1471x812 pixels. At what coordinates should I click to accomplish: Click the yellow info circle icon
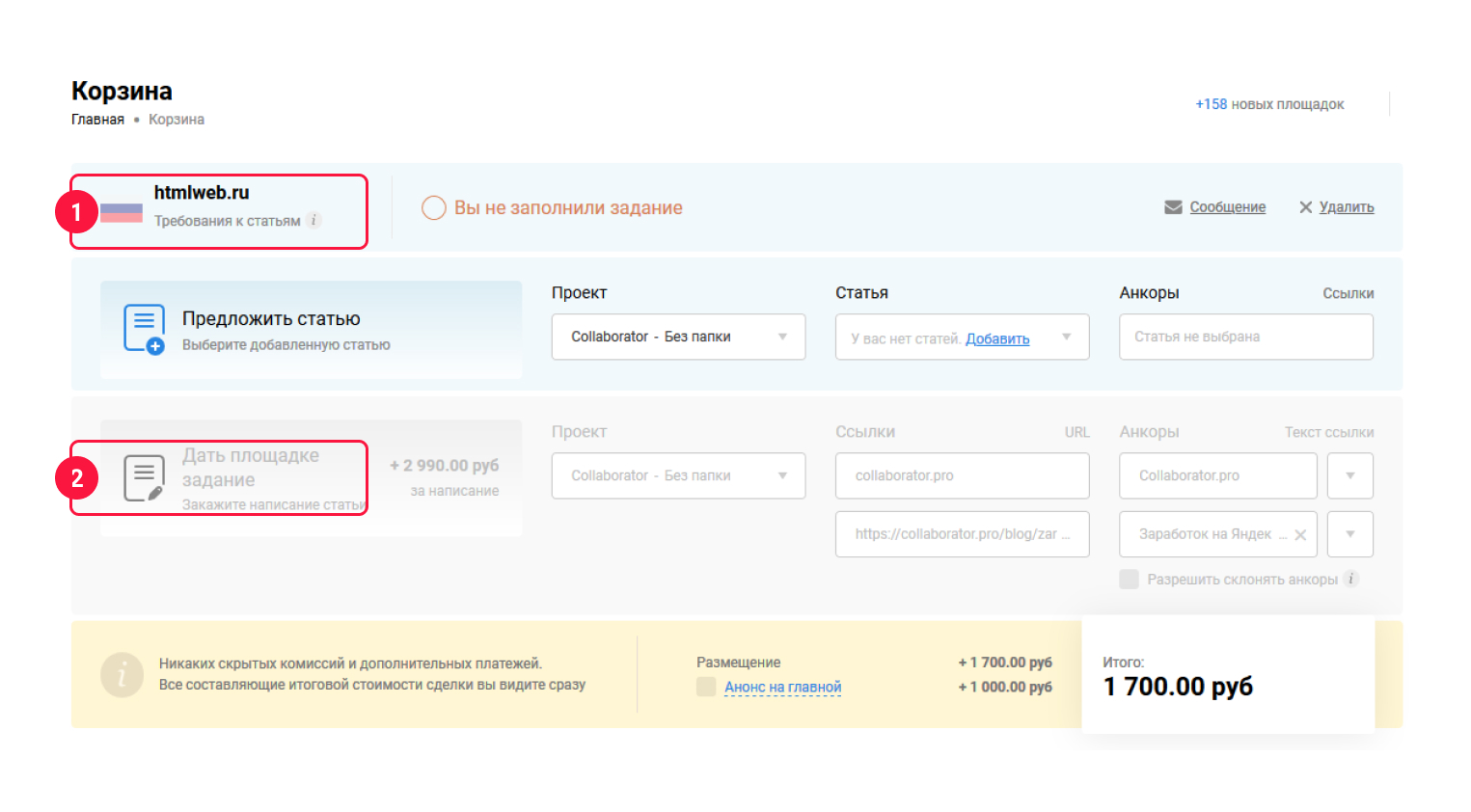pos(122,675)
